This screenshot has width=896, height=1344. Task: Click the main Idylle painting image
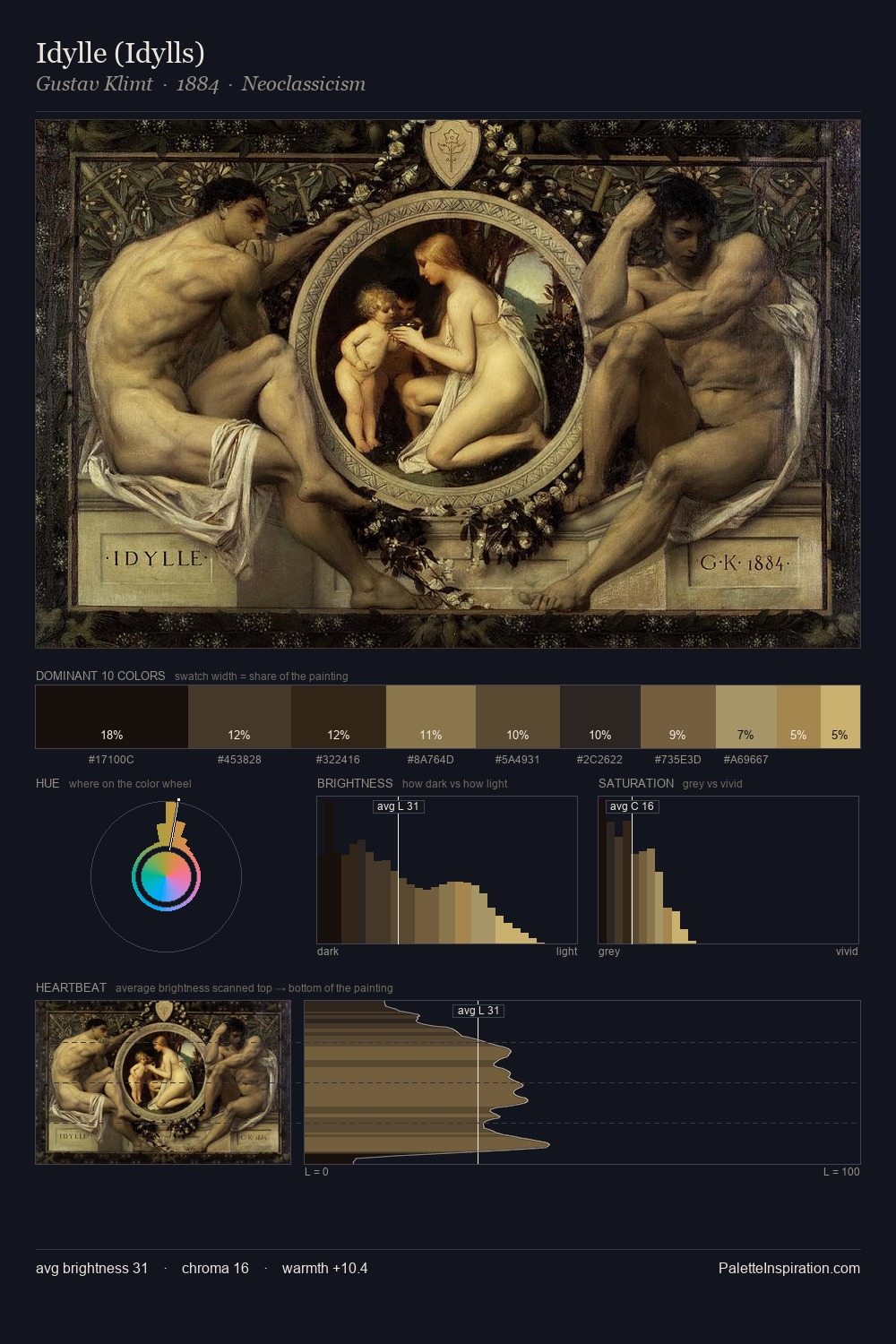pos(448,383)
